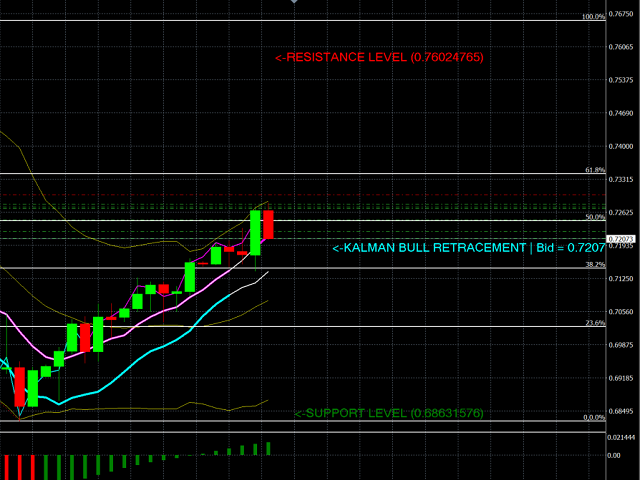
Task: Click the 0.69185 price on the scale
Action: click(621, 378)
